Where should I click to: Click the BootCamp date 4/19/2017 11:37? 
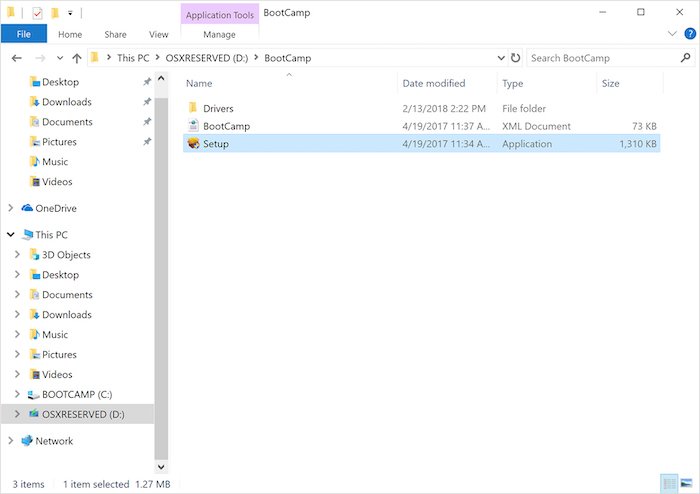click(x=446, y=126)
